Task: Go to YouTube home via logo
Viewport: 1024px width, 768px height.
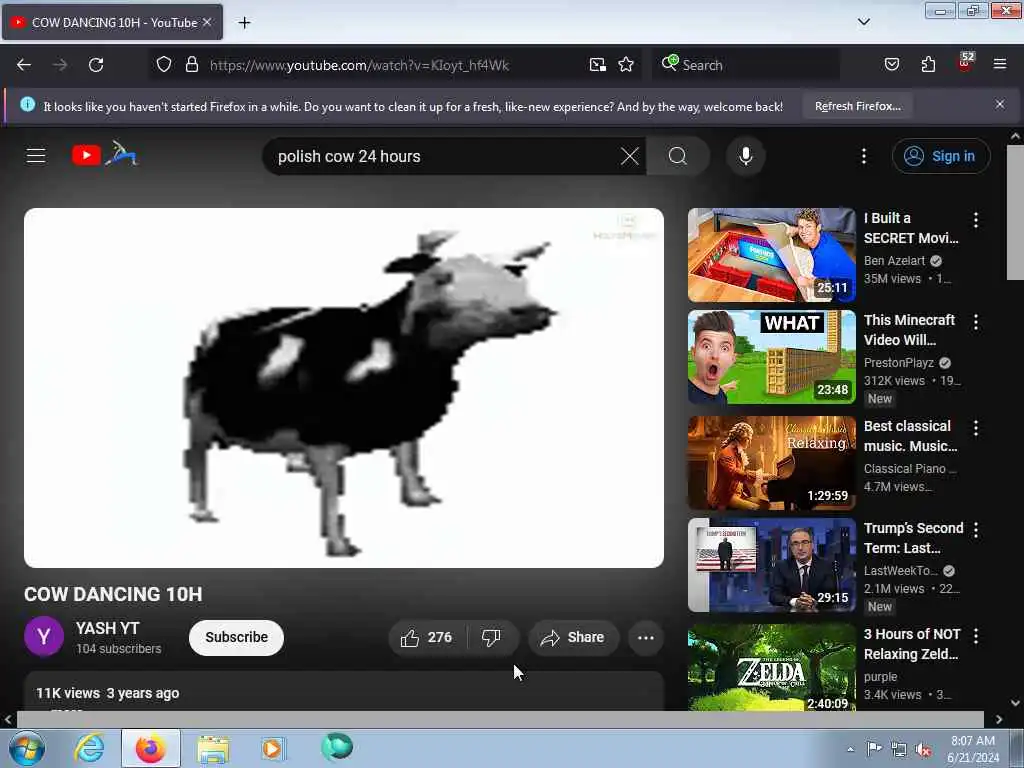Action: coord(104,155)
